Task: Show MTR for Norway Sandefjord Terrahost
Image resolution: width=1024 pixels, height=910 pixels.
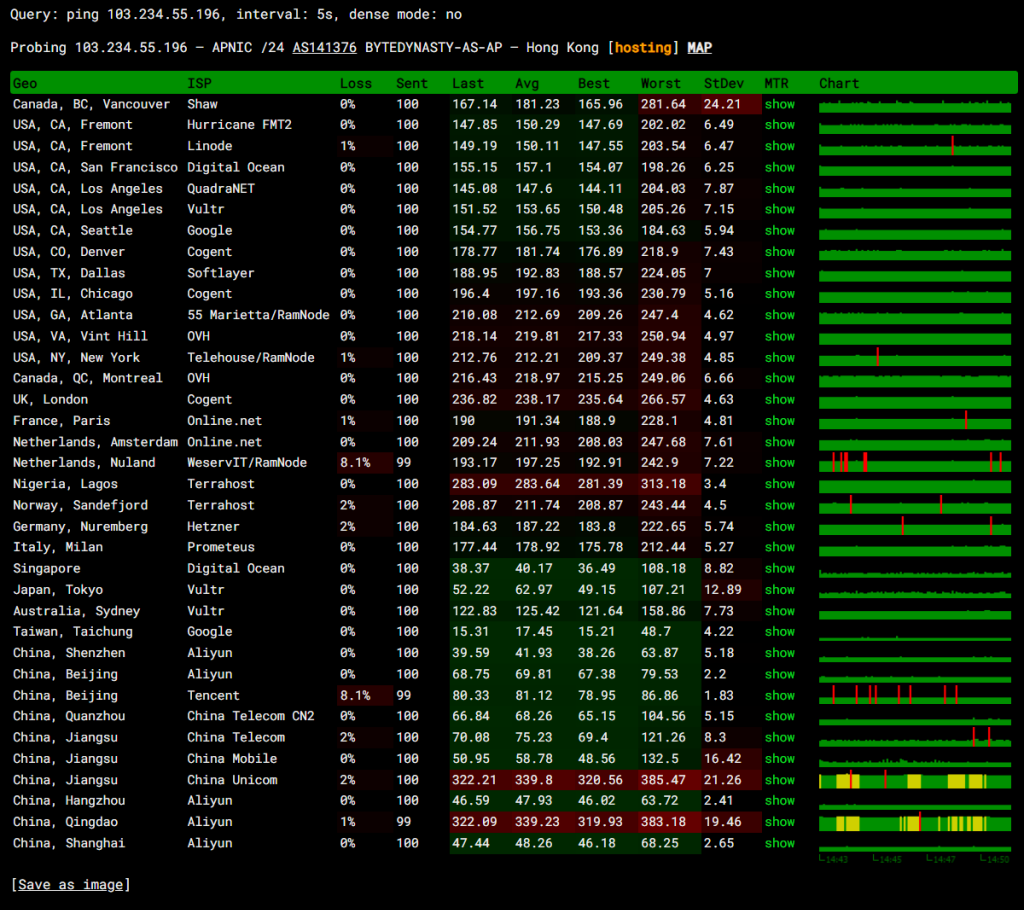Action: (780, 505)
